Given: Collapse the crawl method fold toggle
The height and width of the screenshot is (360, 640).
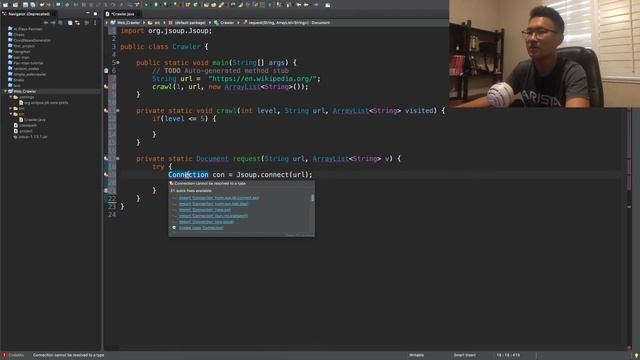Looking at the screenshot, I should click(118, 111).
